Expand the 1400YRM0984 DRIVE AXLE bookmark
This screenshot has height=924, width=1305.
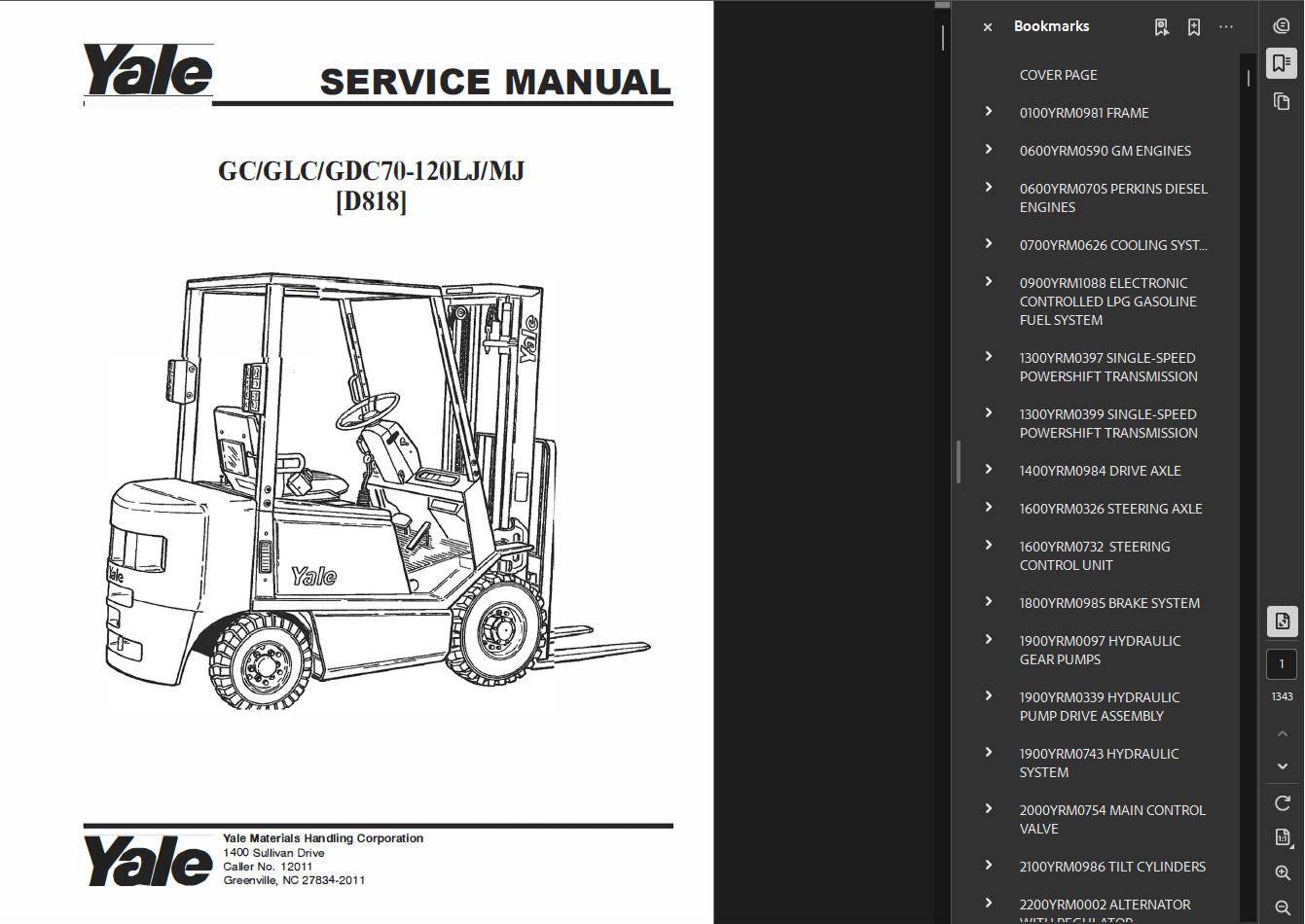[x=989, y=470]
